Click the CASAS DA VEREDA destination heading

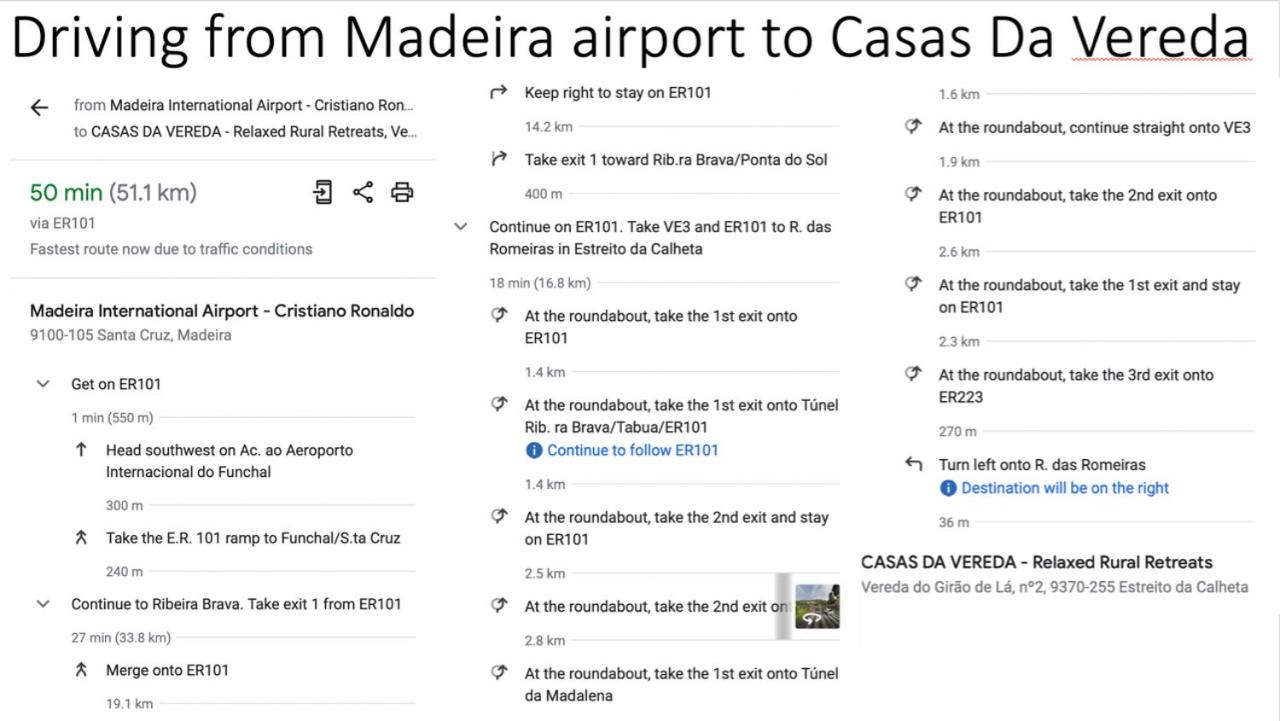[1036, 562]
